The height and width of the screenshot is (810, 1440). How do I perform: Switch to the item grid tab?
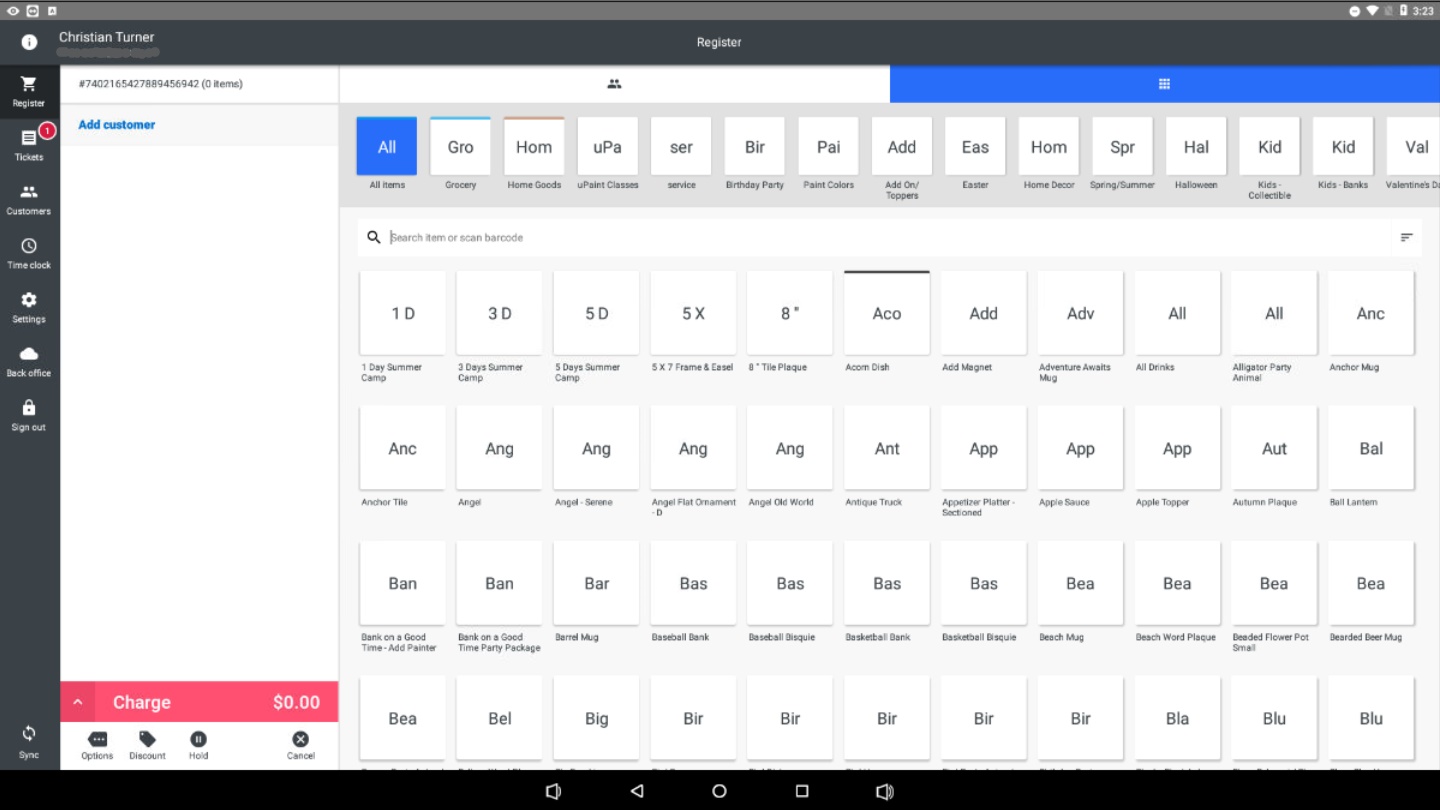click(1164, 84)
